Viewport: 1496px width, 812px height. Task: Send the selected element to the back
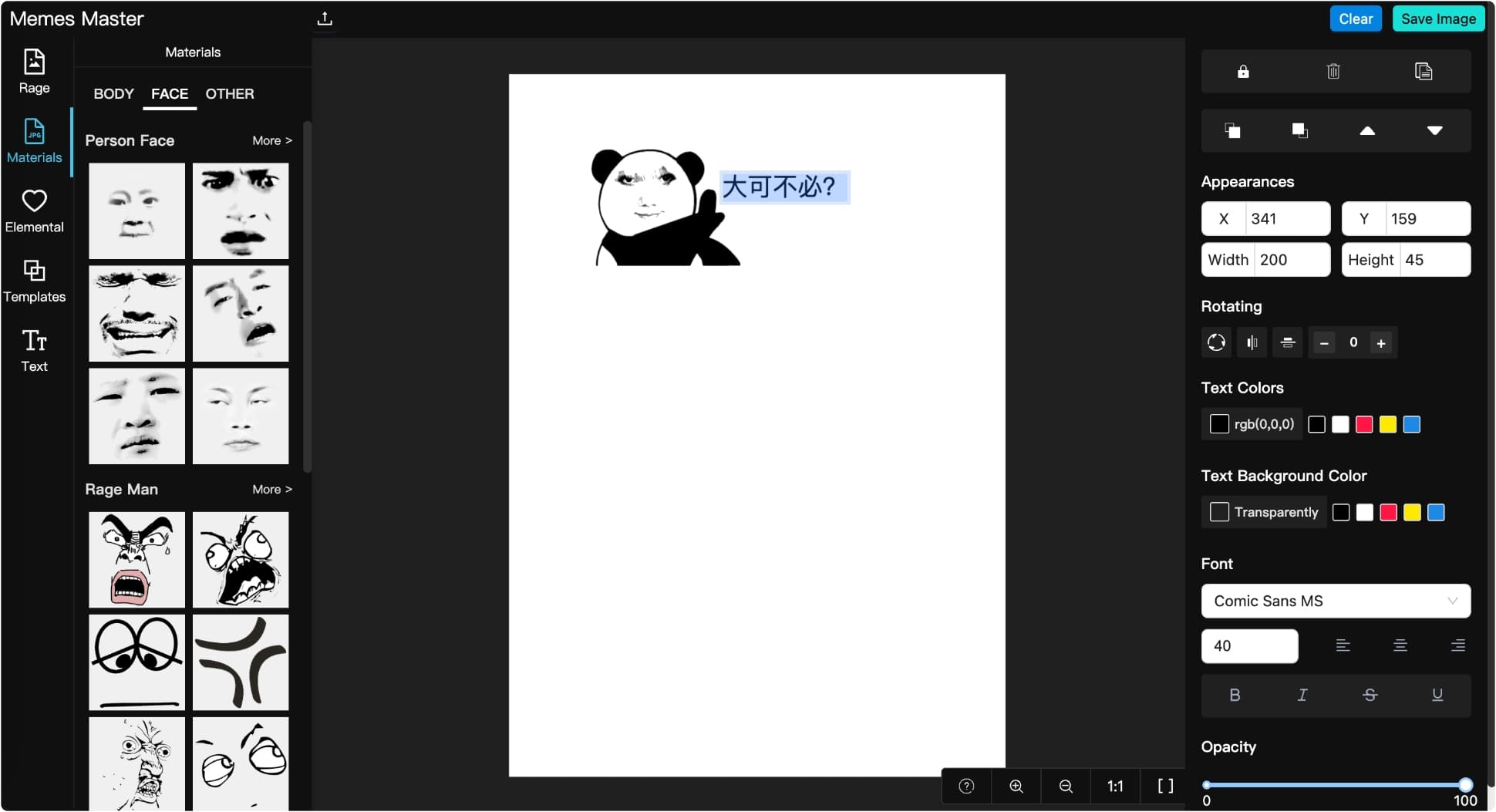click(1300, 130)
